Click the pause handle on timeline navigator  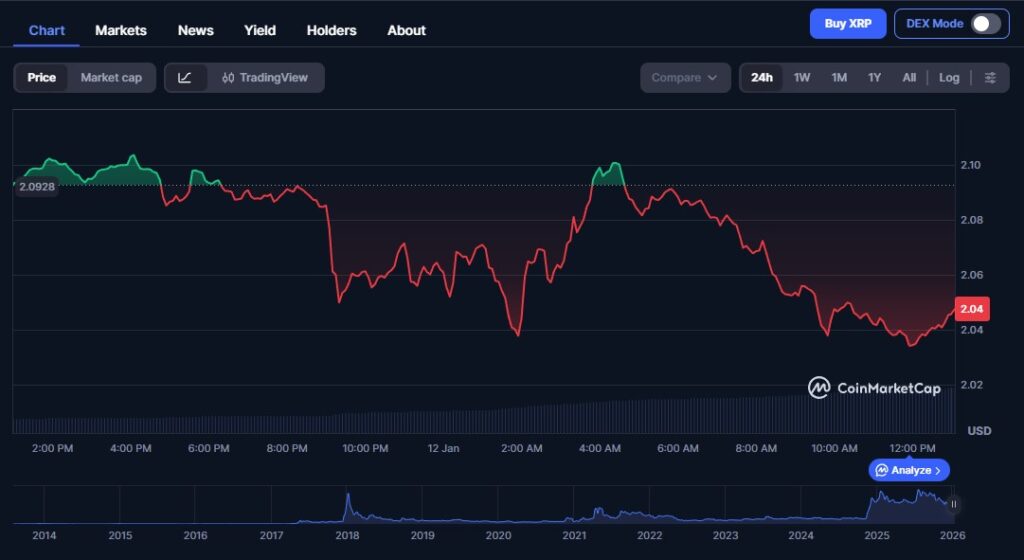pyautogui.click(x=953, y=505)
